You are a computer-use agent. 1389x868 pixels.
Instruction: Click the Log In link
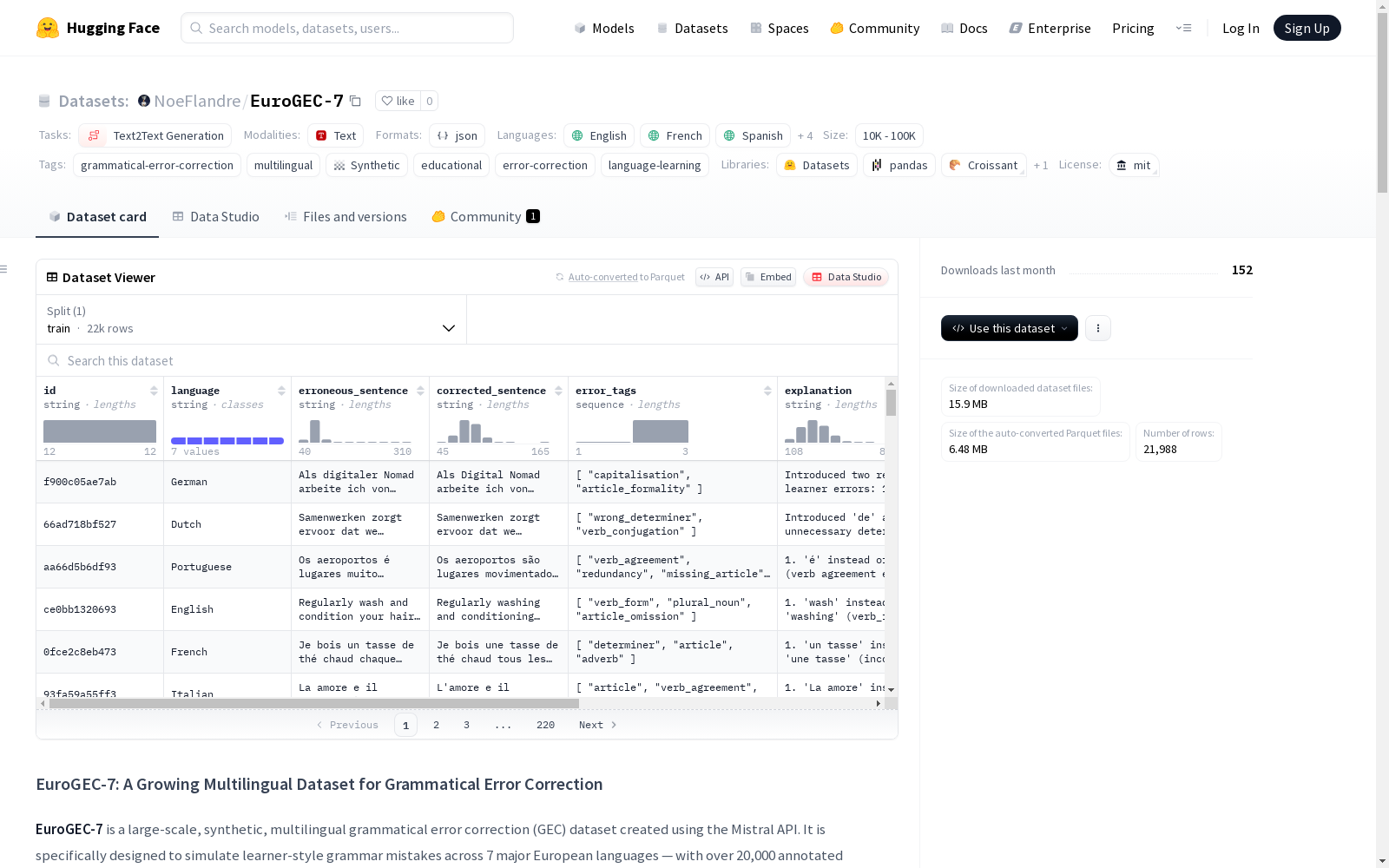click(x=1241, y=28)
